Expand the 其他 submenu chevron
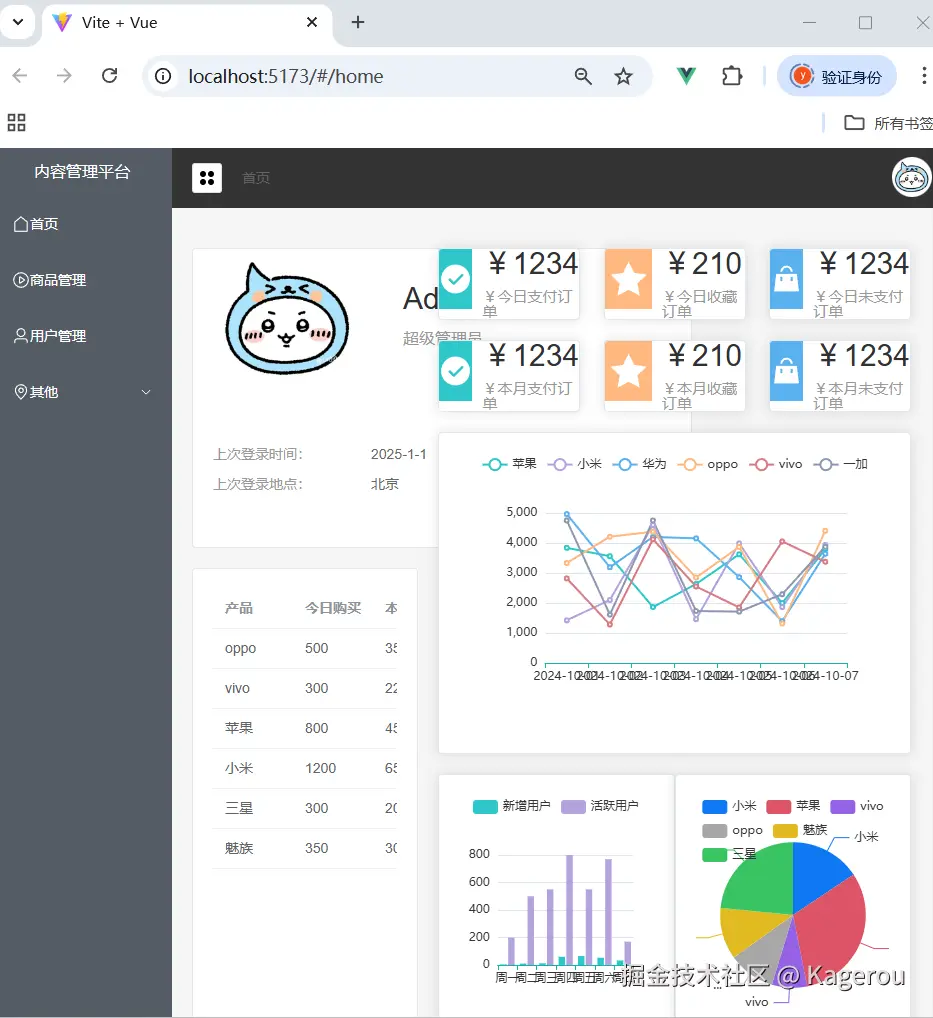 [146, 392]
